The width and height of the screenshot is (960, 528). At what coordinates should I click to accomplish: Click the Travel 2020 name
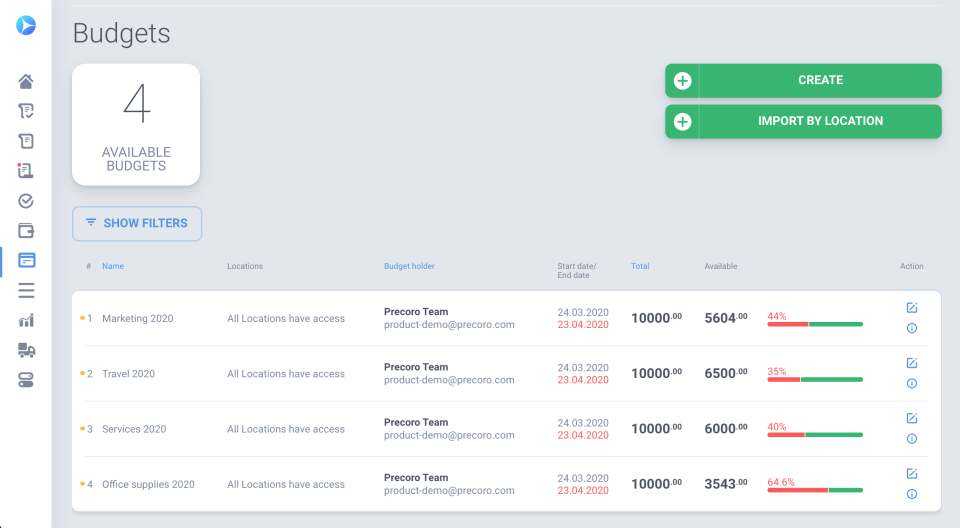[128, 374]
